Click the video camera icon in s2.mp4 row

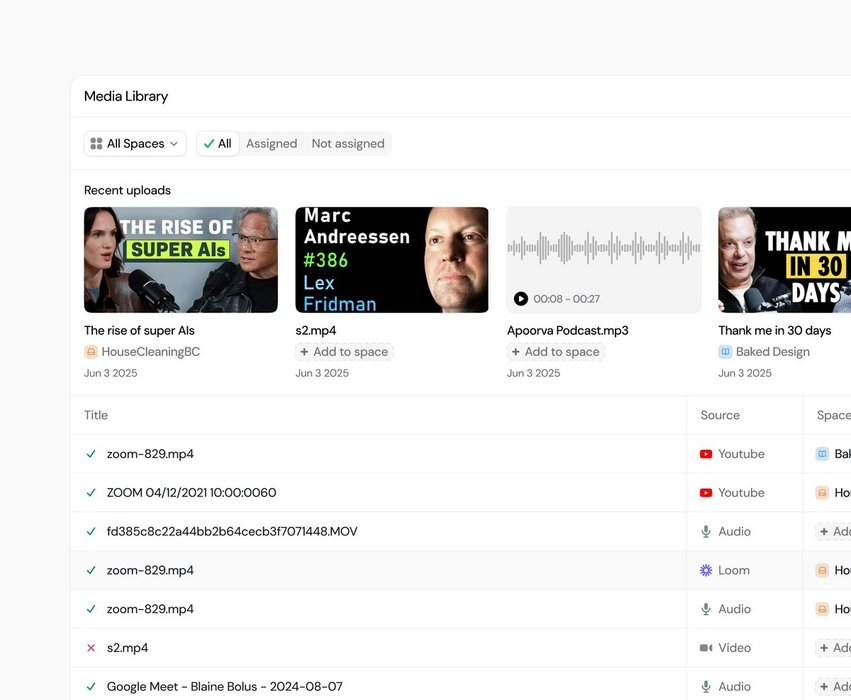coord(706,648)
